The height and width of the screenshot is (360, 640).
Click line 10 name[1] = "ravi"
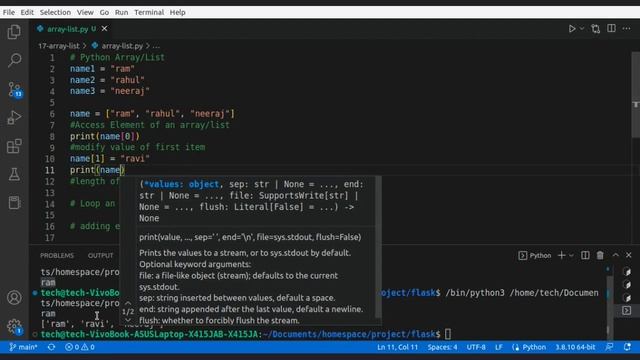[110, 158]
